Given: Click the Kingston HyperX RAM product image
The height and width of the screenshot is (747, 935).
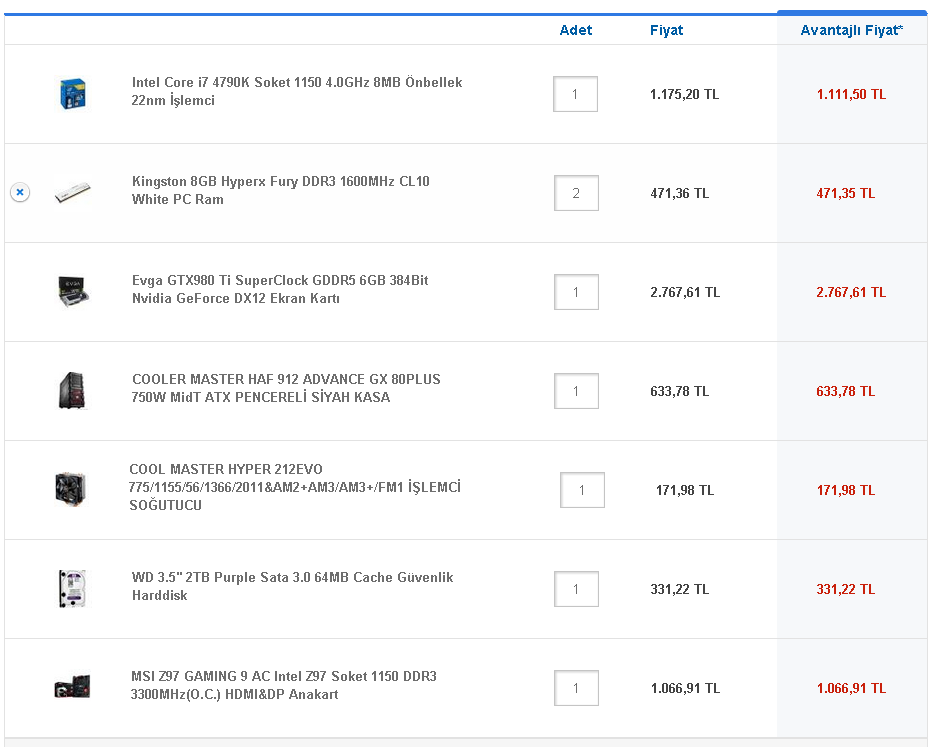Looking at the screenshot, I should pos(73,192).
